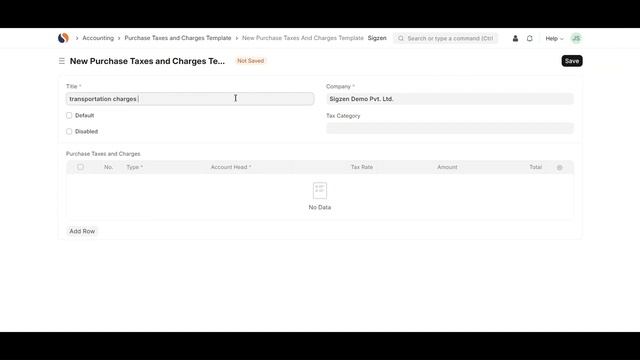Tick the Default checkbox

coord(69,116)
